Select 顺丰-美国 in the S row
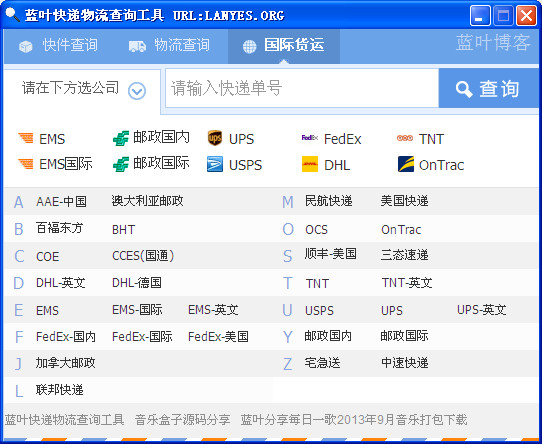The height and width of the screenshot is (444, 542). [x=330, y=254]
